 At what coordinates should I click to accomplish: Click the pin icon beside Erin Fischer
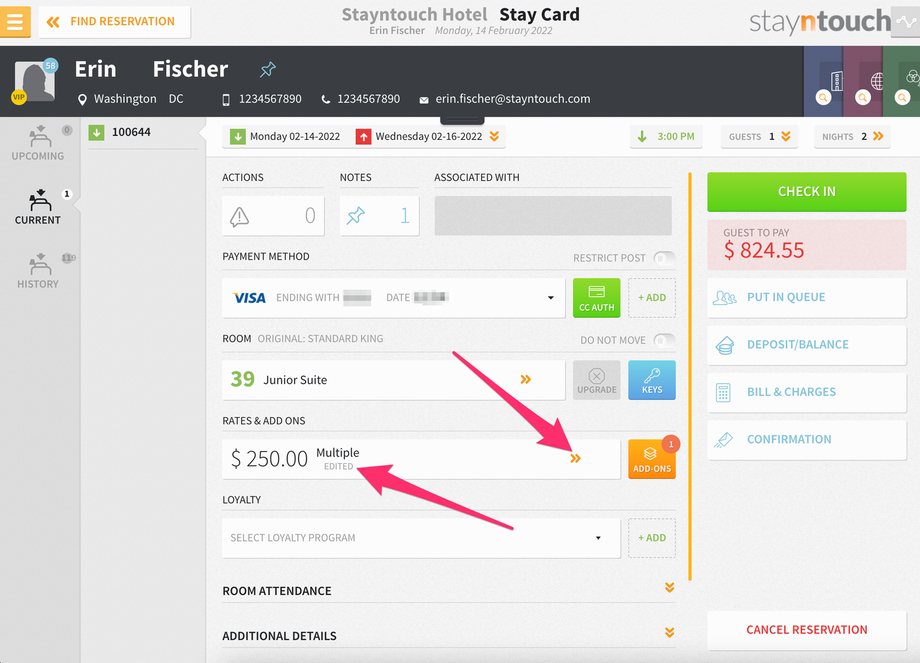(268, 70)
